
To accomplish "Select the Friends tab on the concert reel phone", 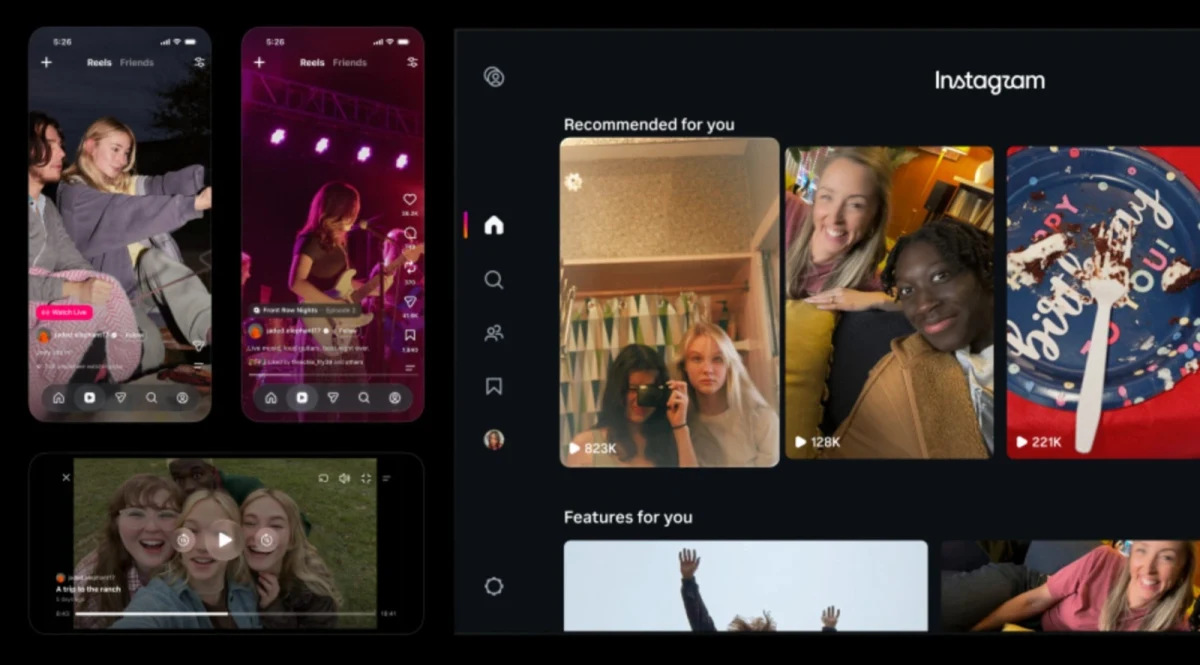I will tap(350, 62).
